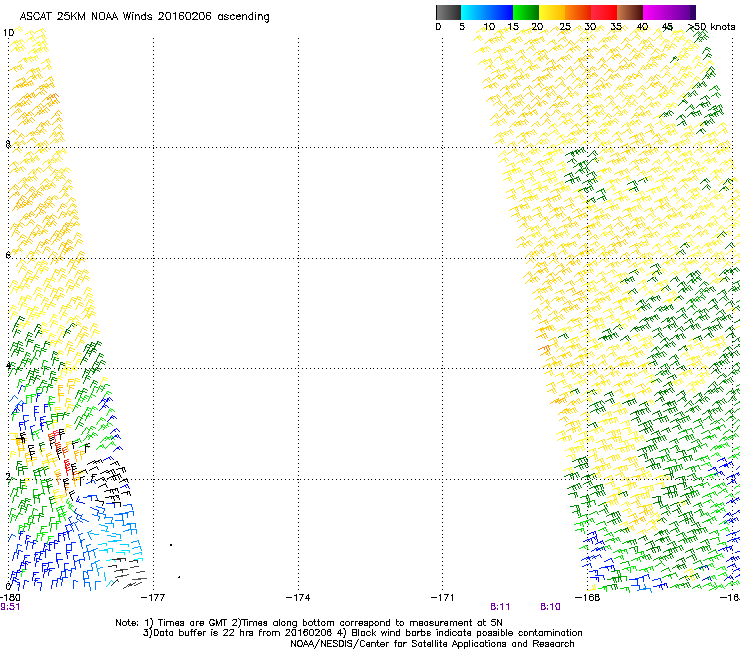The width and height of the screenshot is (740, 650).
Task: Select the gray 0-5 knots legend segment
Action: click(x=448, y=12)
